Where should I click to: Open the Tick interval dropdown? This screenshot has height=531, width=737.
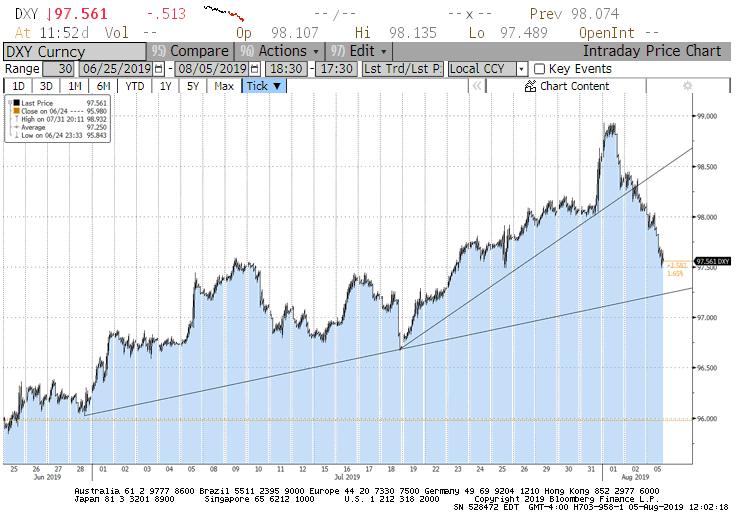264,86
